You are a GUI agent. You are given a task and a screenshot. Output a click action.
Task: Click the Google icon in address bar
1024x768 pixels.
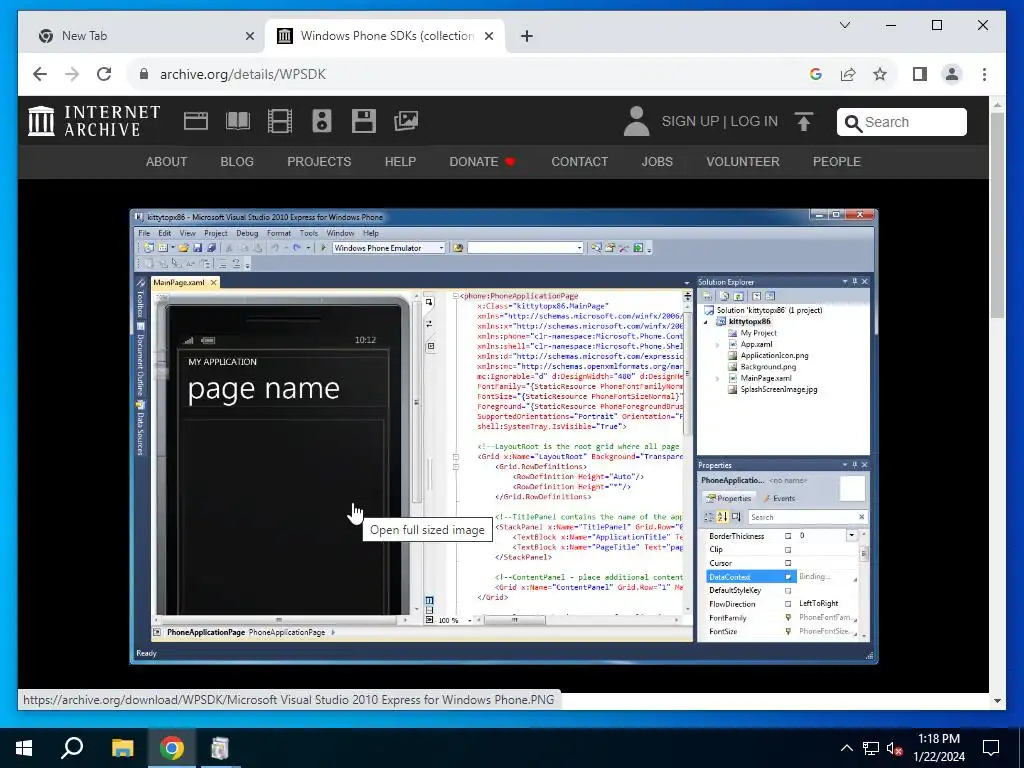pos(815,74)
